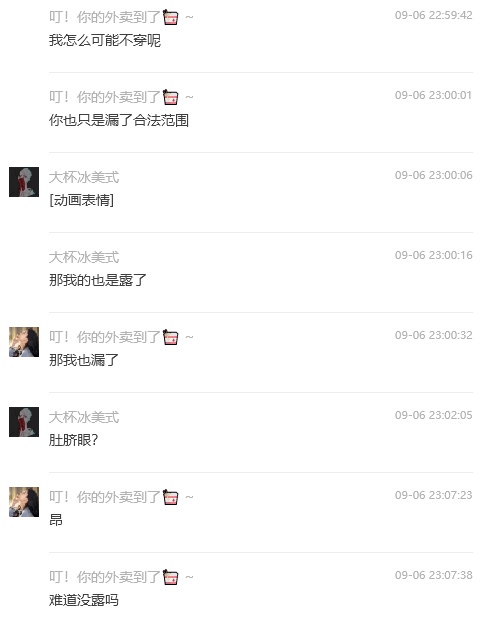The height and width of the screenshot is (620, 482).
Task: Click the takeout emoji above 那我也漏了
Action: pos(170,337)
